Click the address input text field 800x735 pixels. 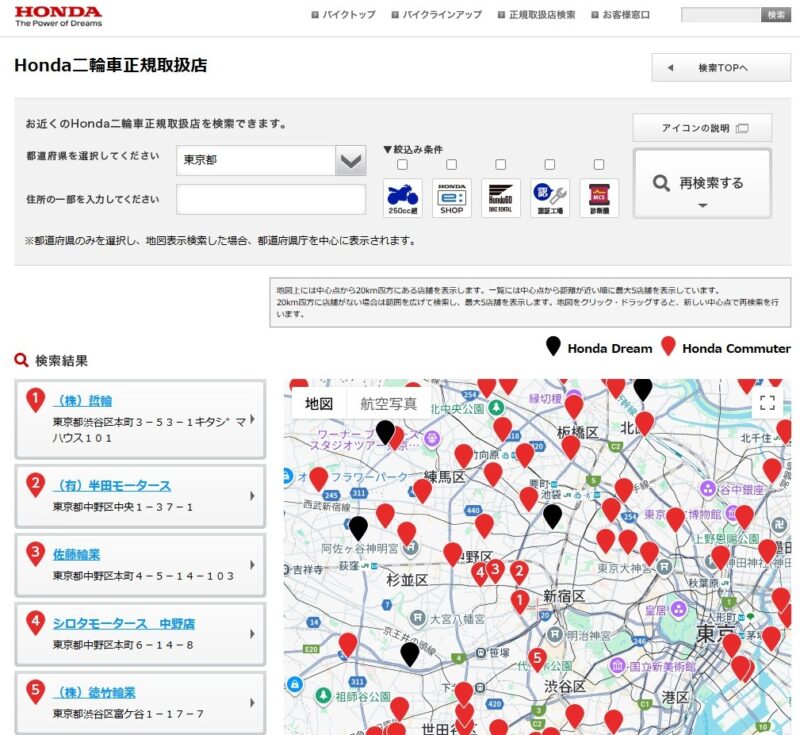271,199
